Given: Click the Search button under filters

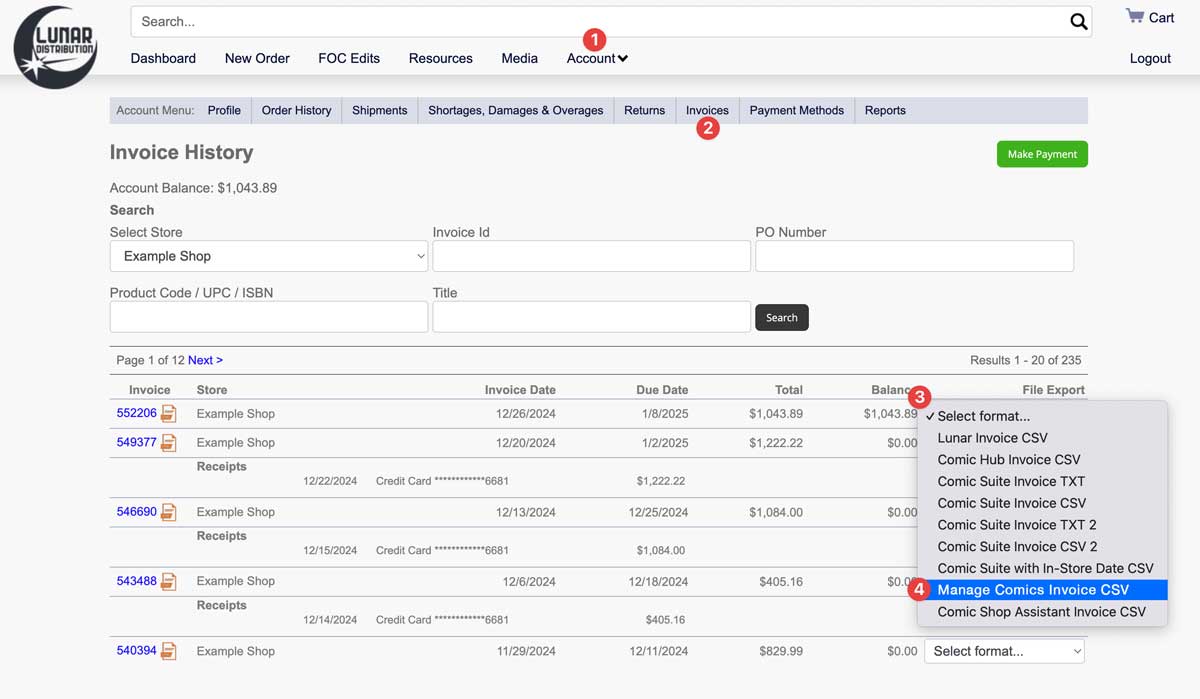Looking at the screenshot, I should tap(781, 317).
